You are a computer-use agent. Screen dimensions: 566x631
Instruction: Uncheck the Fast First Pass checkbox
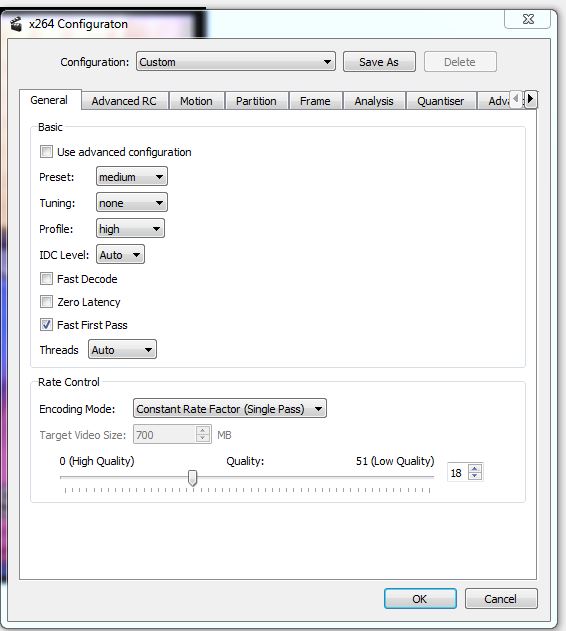46,324
